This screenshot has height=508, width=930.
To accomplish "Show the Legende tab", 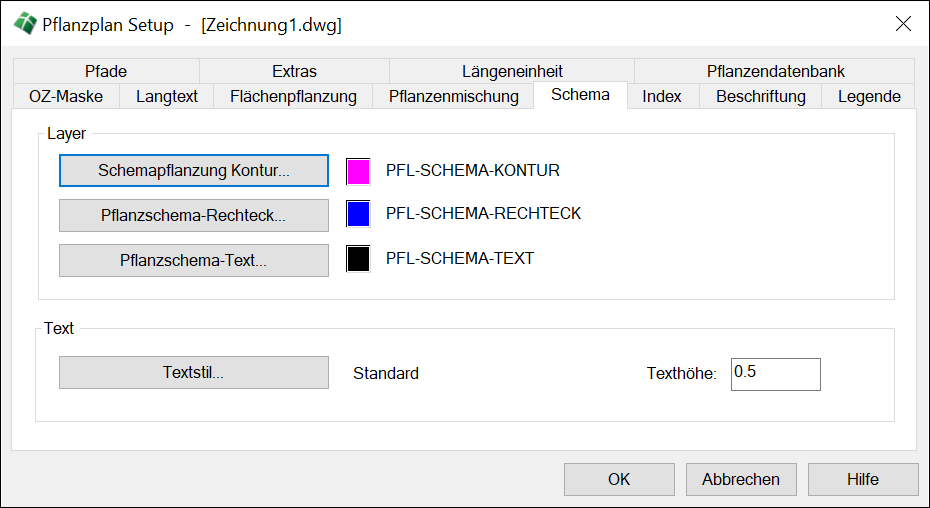I will (869, 96).
